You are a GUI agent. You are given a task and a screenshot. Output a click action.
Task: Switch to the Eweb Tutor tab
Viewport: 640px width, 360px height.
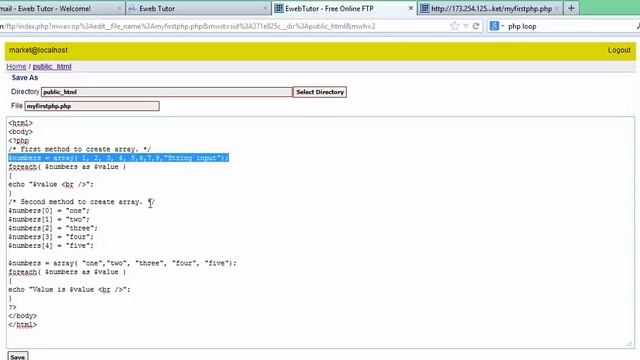tap(198, 8)
